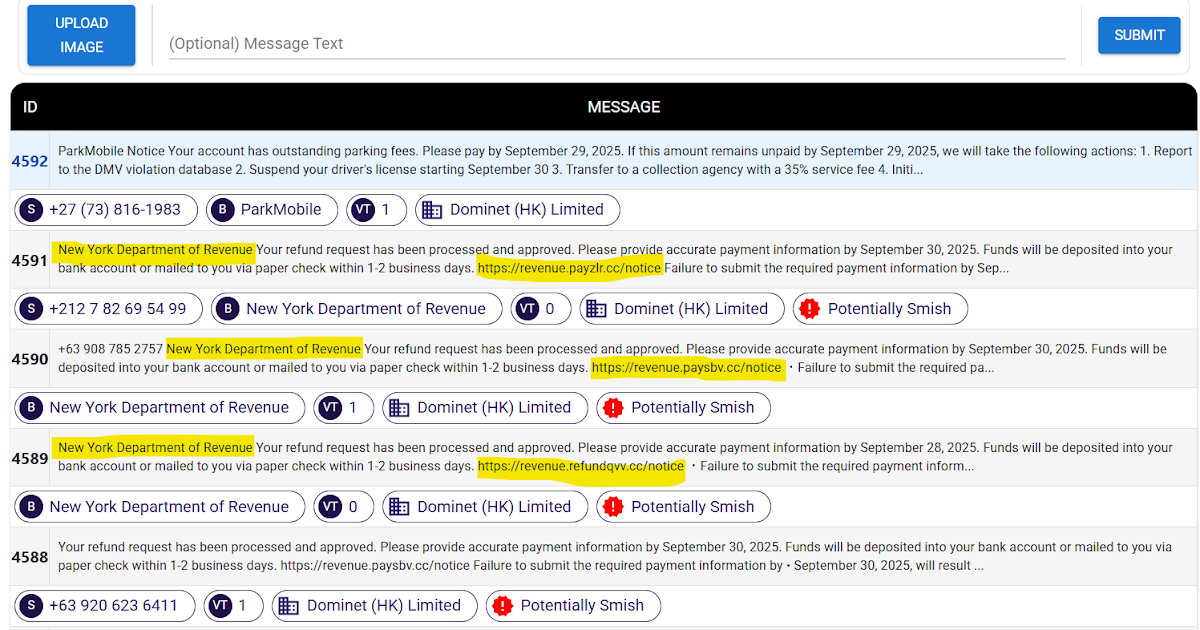Open message ID 4592
The width and height of the screenshot is (1200, 630).
tap(29, 160)
